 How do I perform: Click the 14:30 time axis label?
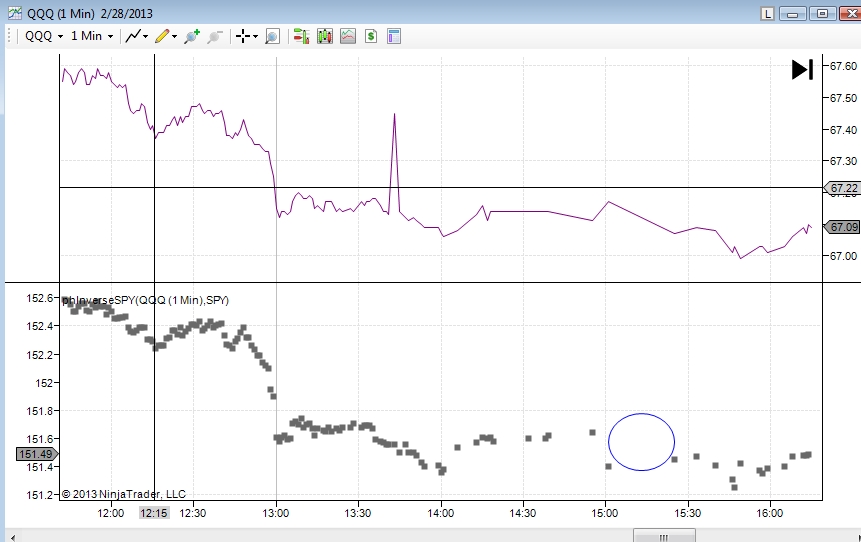coord(523,513)
